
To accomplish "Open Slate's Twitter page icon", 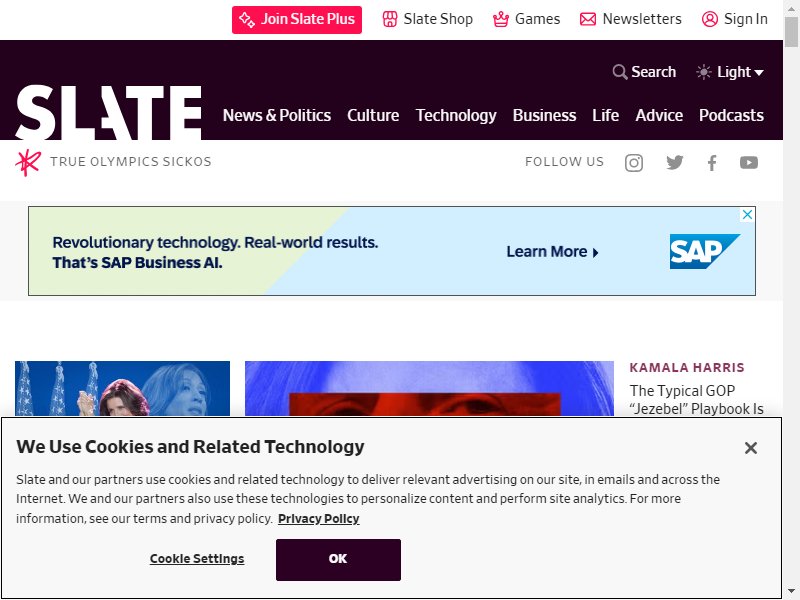I will click(x=674, y=163).
